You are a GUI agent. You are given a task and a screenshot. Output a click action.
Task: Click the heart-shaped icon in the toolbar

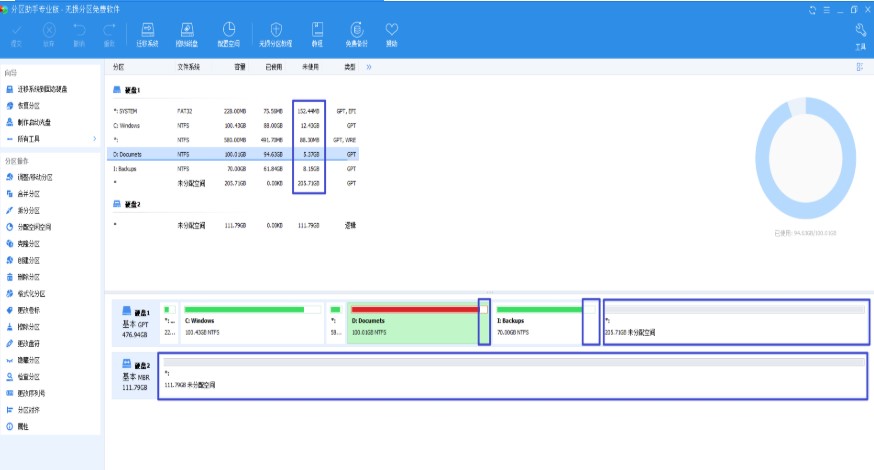click(x=391, y=34)
